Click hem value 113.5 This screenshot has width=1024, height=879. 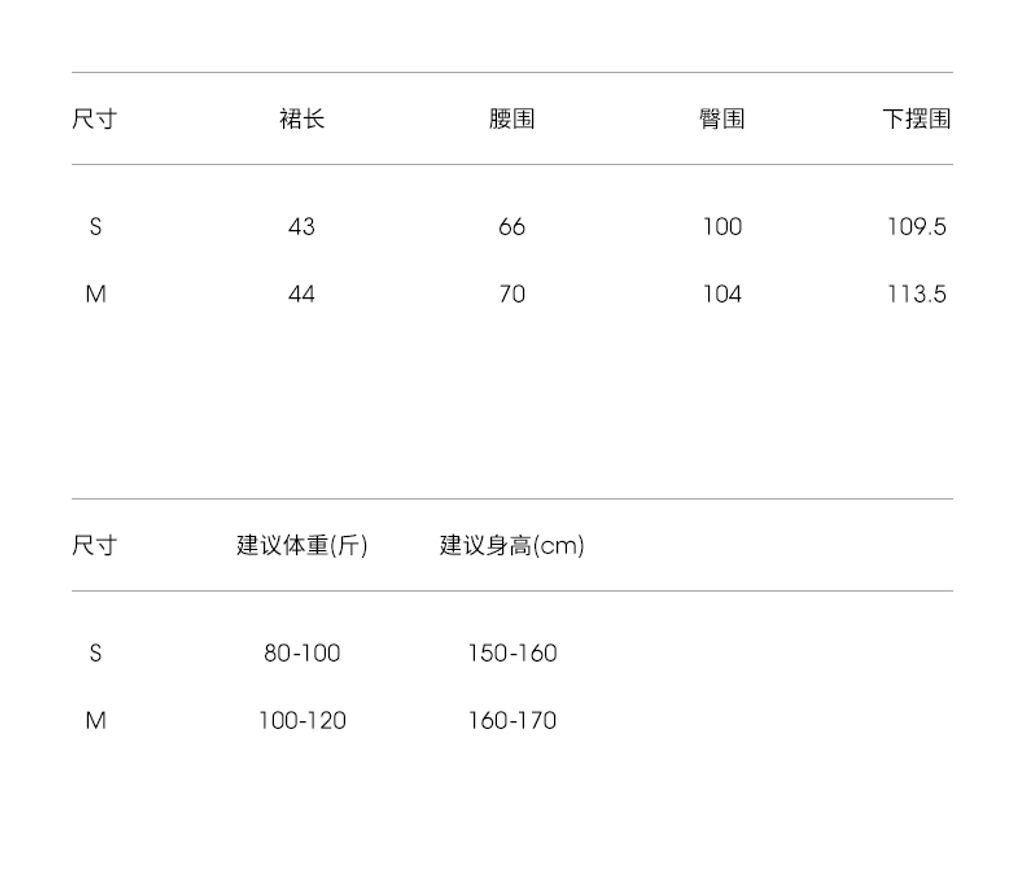tap(916, 294)
